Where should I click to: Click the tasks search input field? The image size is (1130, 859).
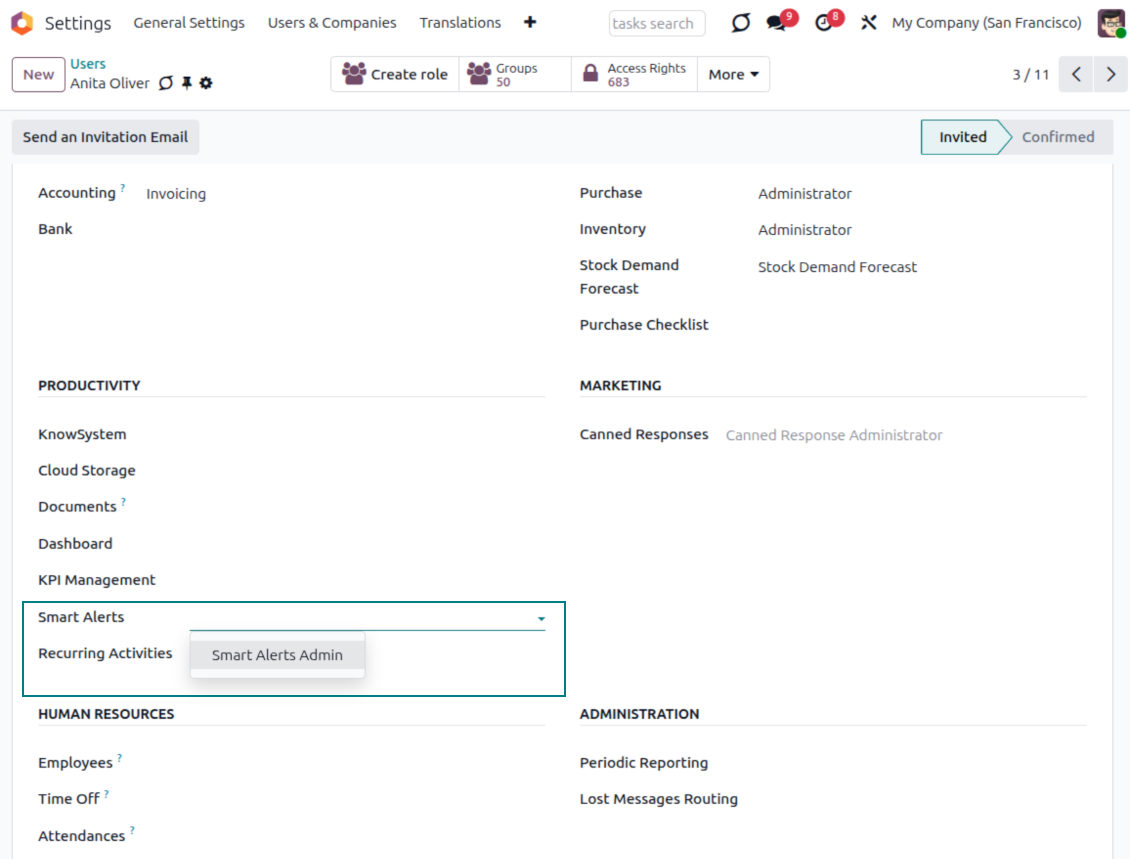coord(656,24)
